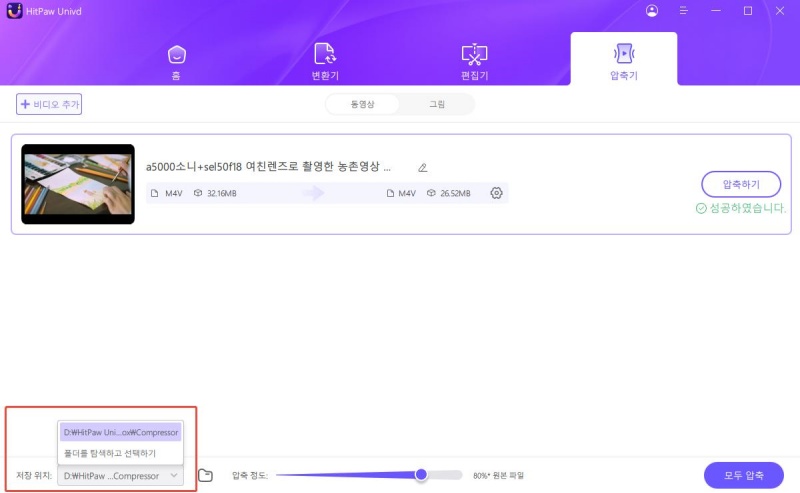Maximize the HitPaw Univd window
This screenshot has width=800, height=493.
[x=748, y=11]
